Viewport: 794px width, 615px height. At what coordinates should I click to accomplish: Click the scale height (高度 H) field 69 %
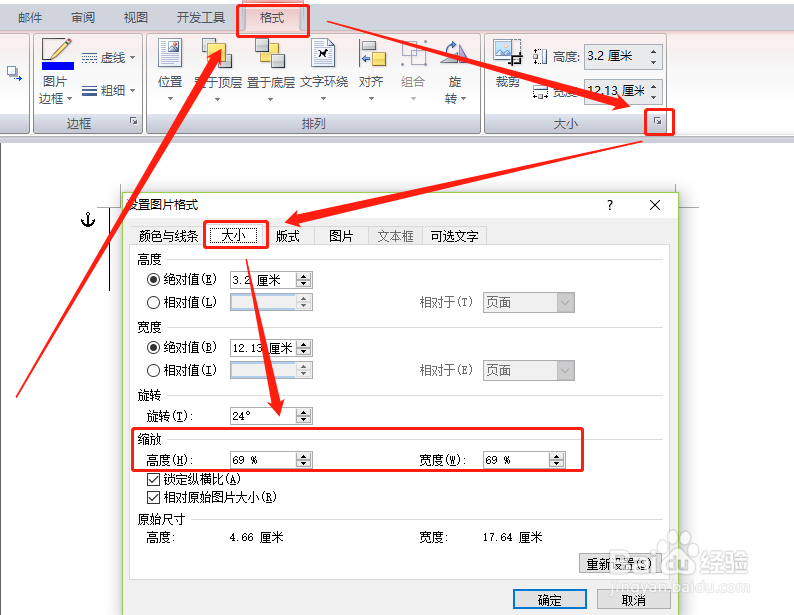pos(263,460)
